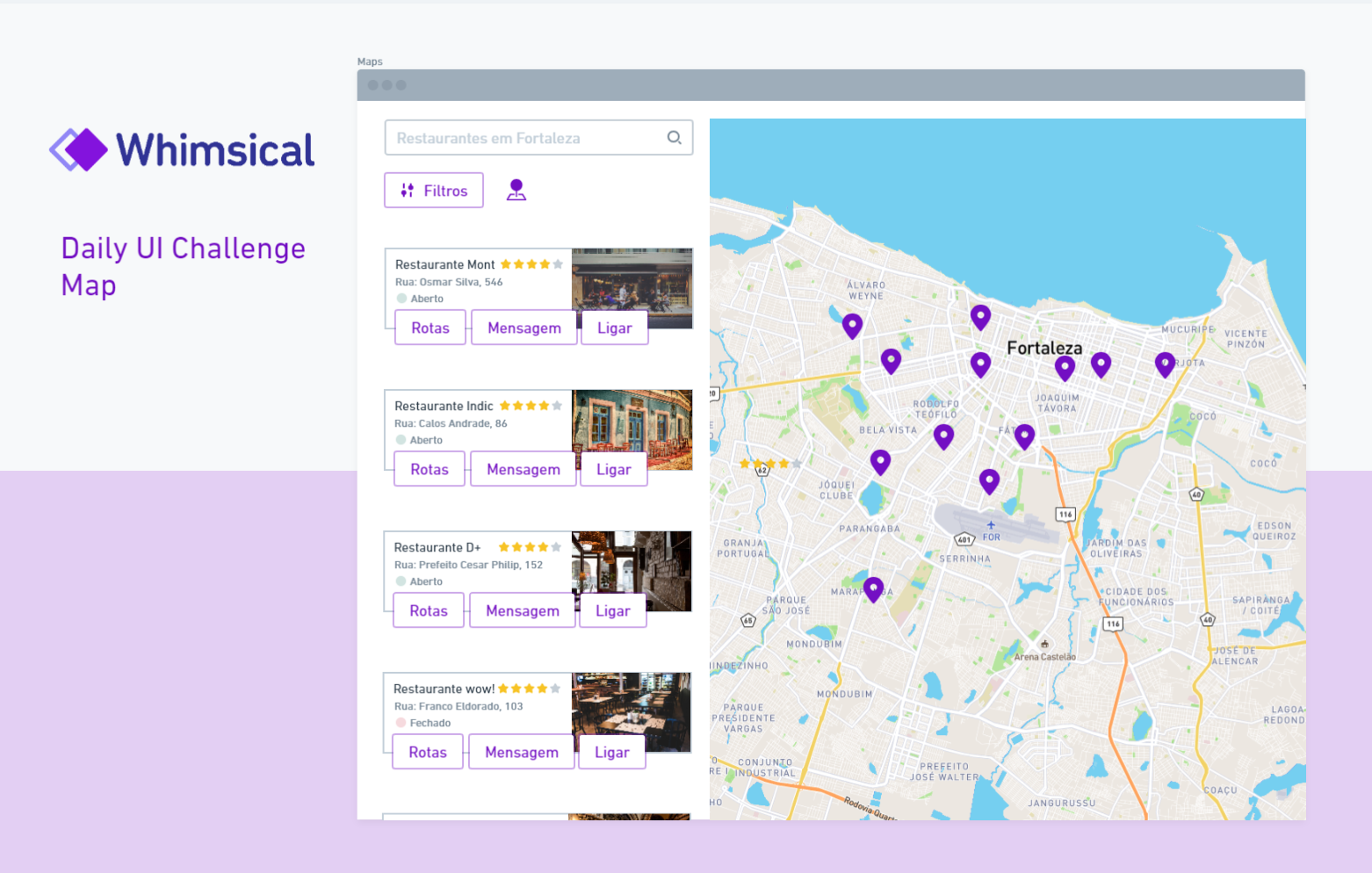Click the Whimsical diamond logo
Viewport: 1372px width, 873px height.
(77, 148)
